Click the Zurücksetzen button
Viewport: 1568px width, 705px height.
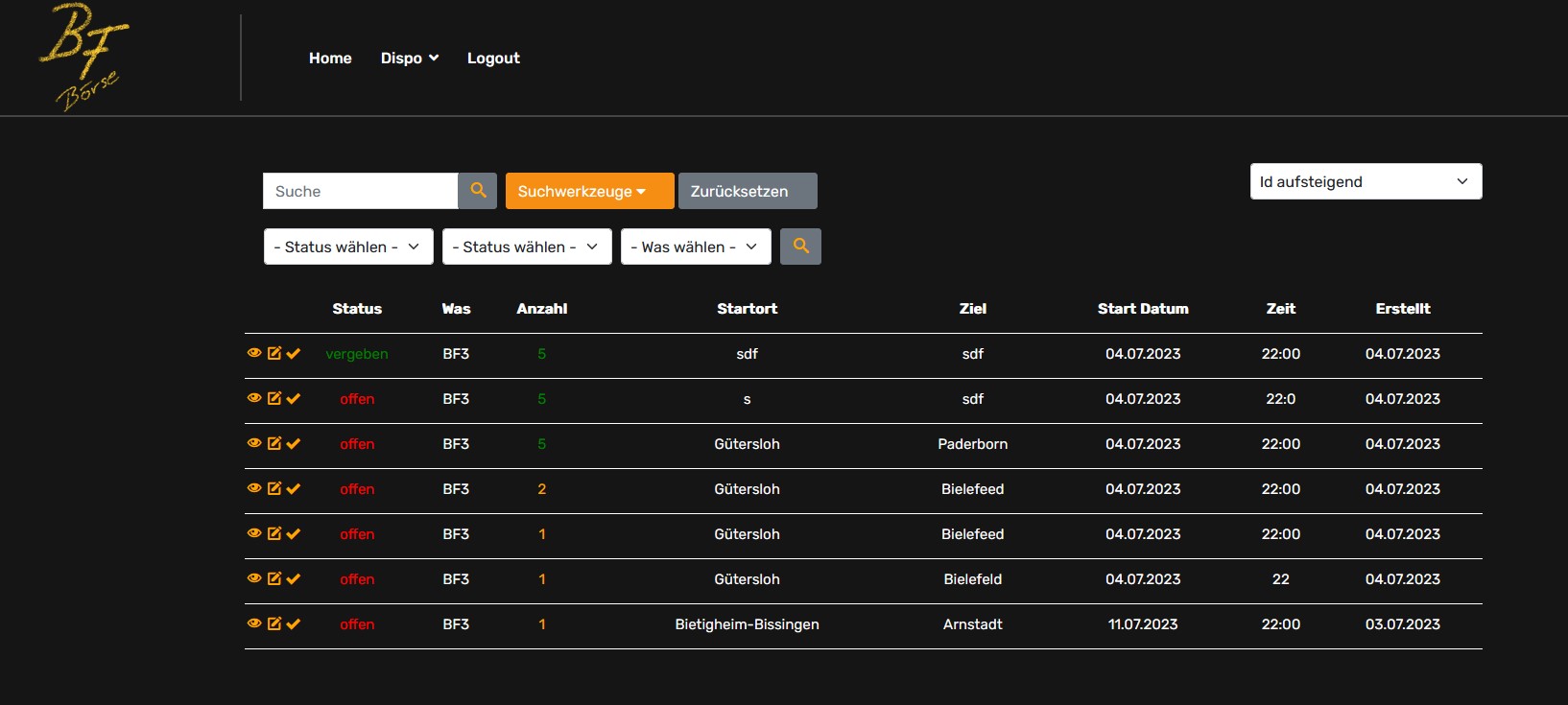point(748,191)
